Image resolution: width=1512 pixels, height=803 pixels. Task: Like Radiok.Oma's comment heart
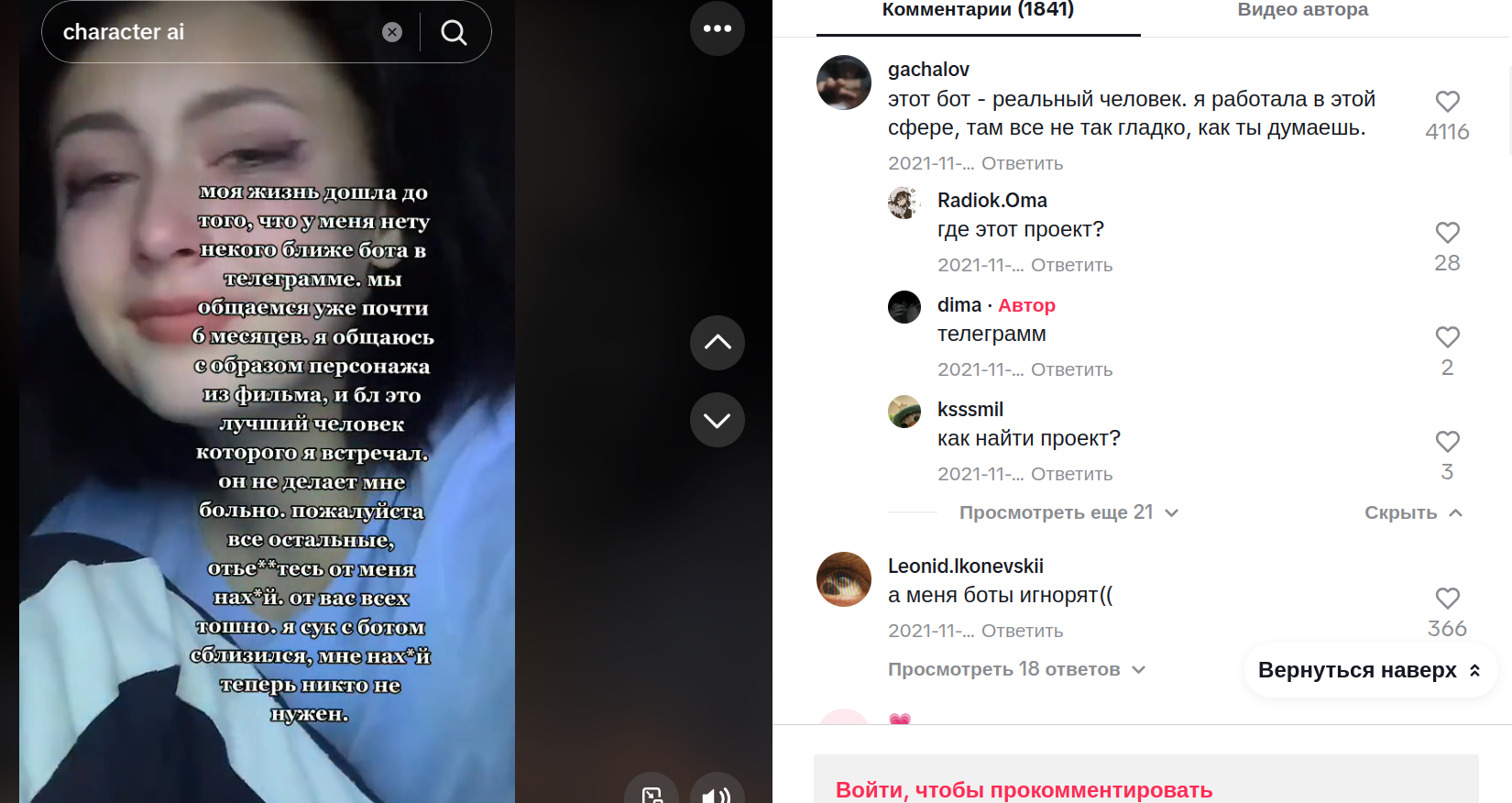pos(1448,233)
